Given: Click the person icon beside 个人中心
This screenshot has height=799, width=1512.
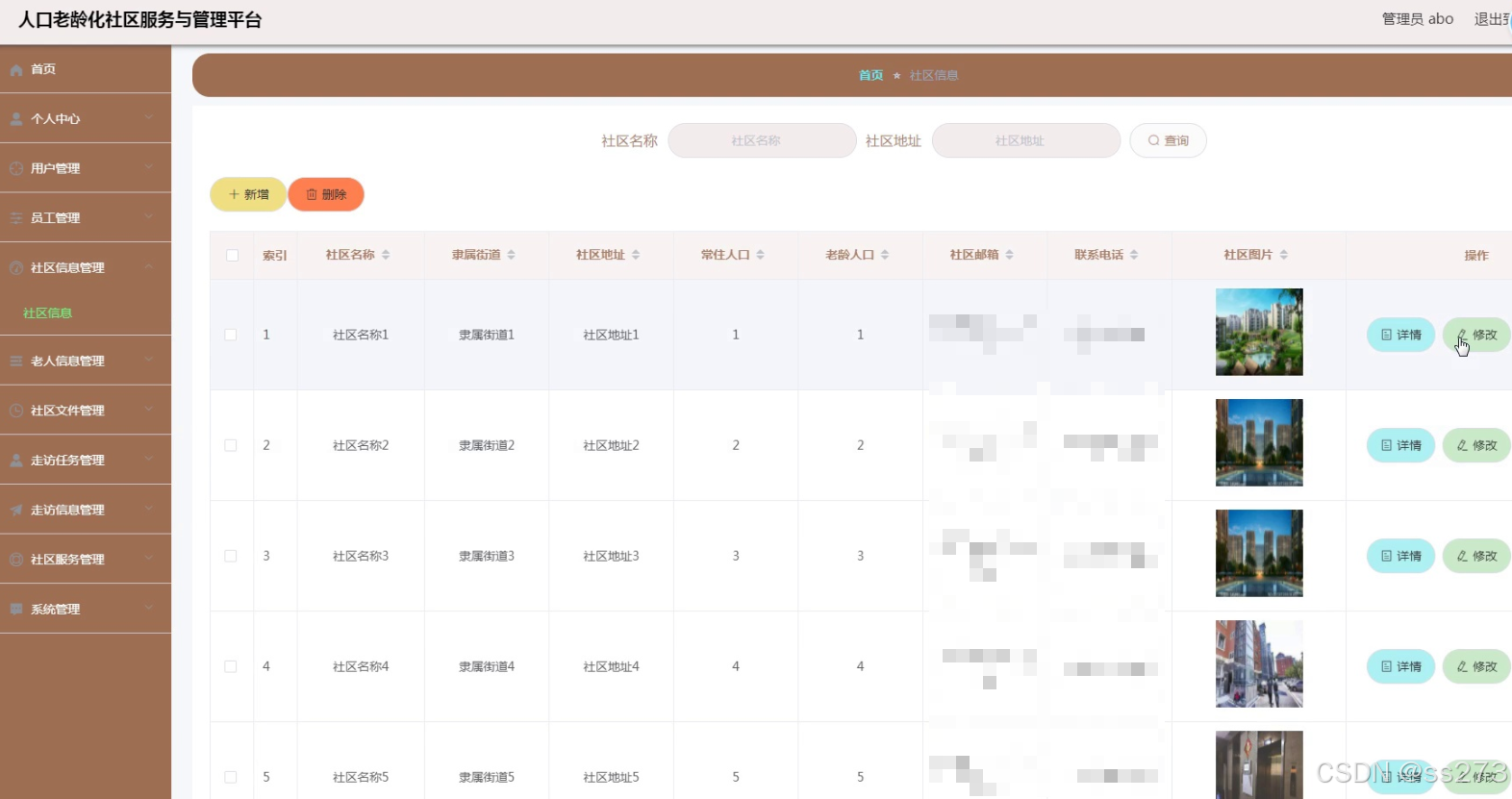Looking at the screenshot, I should pyautogui.click(x=16, y=119).
